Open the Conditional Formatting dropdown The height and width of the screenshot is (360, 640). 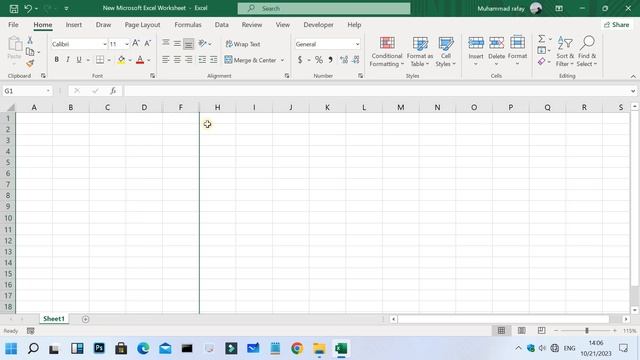click(387, 52)
